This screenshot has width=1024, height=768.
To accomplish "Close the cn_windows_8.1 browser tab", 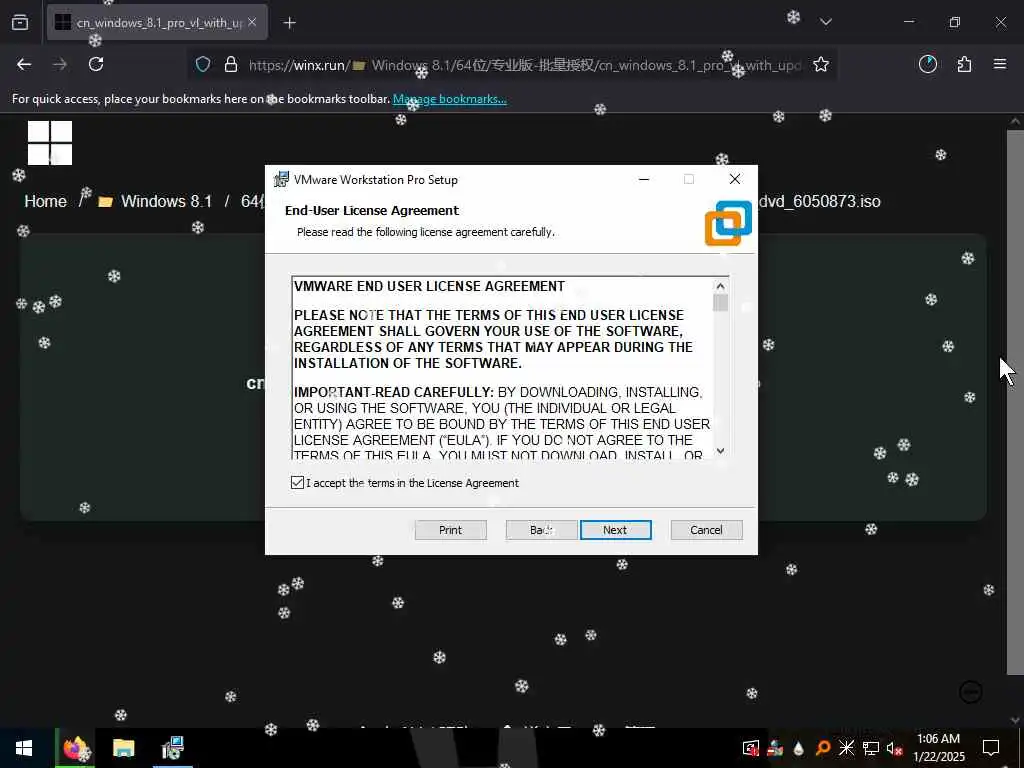I will click(252, 22).
